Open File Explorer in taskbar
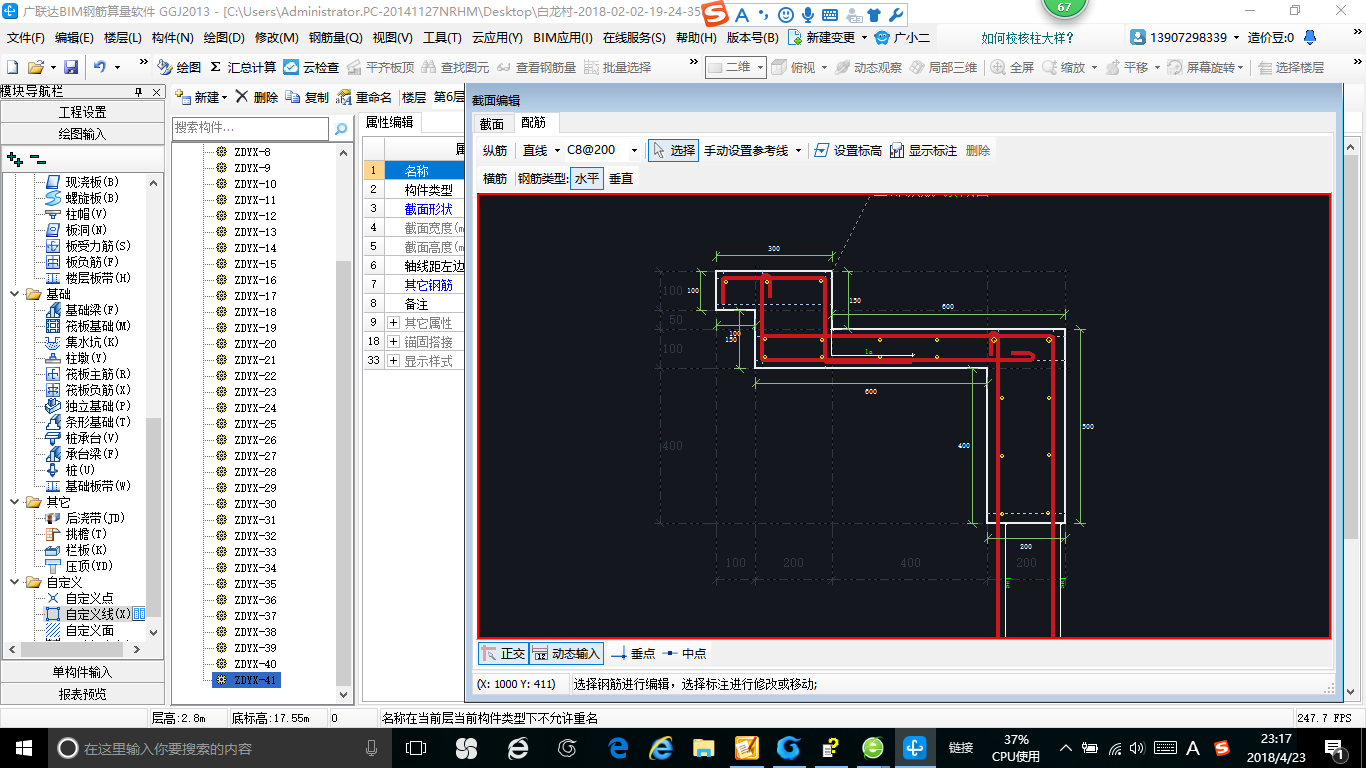Screen dimensions: 1366x768 tap(704, 748)
